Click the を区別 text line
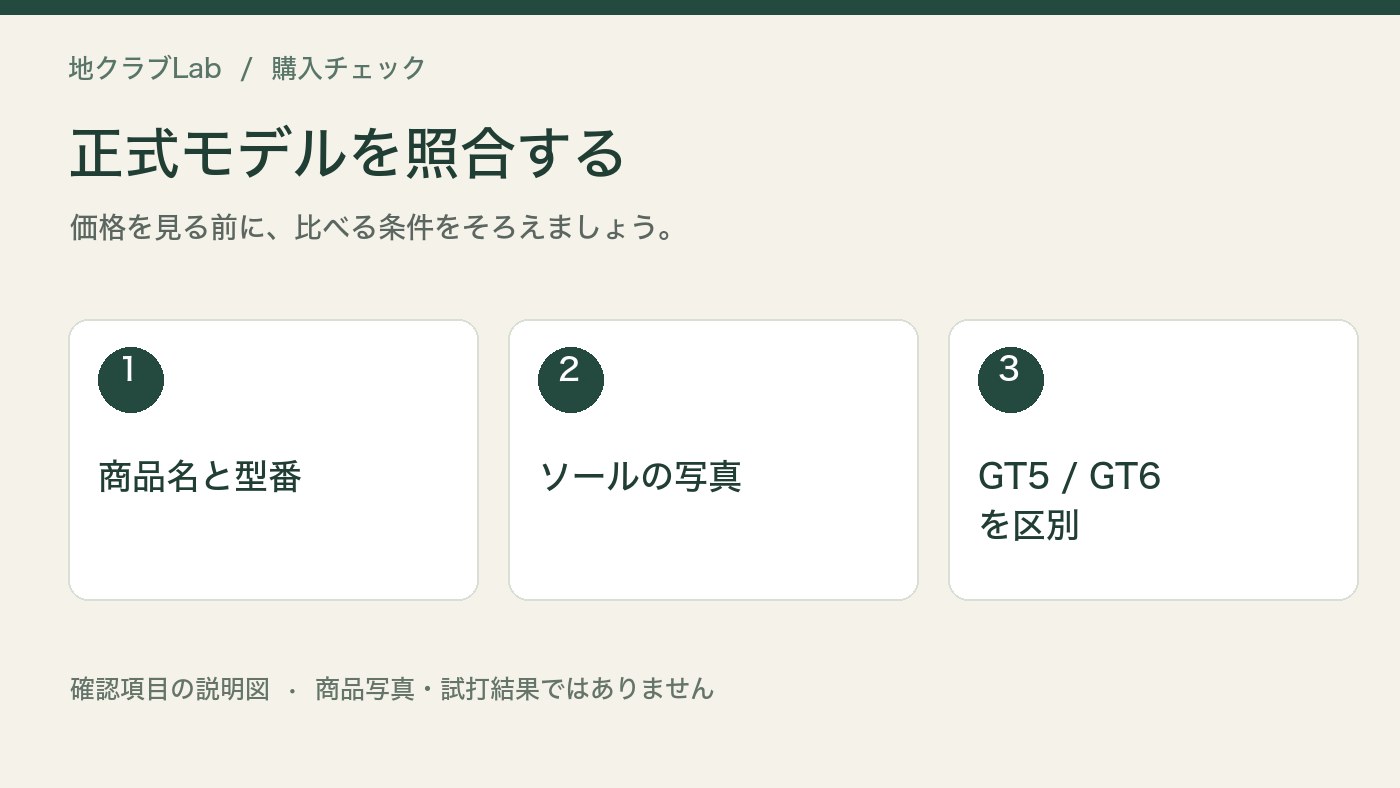This screenshot has height=788, width=1400. coord(1028,526)
